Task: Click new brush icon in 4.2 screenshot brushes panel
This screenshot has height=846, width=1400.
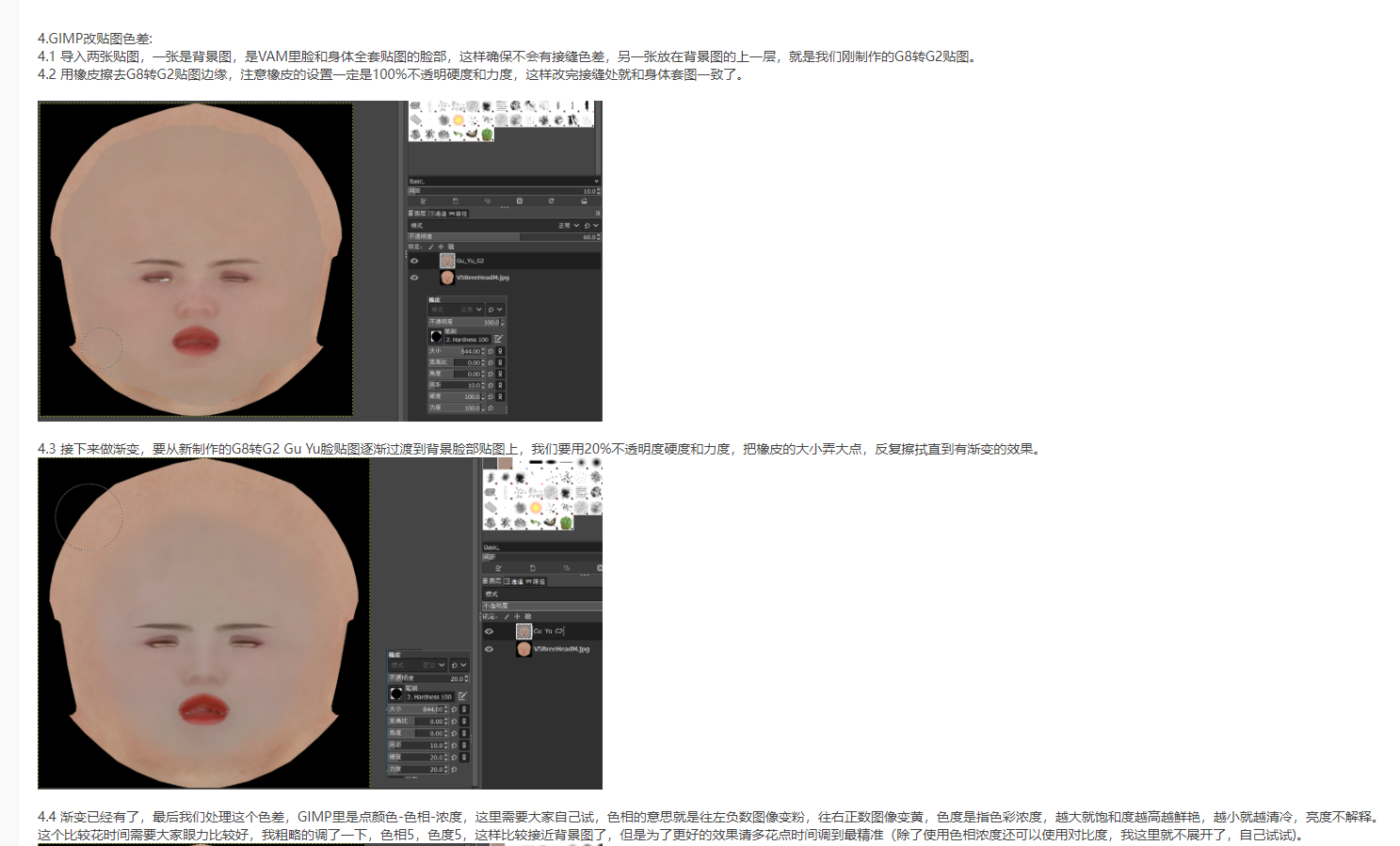Action: point(456,201)
